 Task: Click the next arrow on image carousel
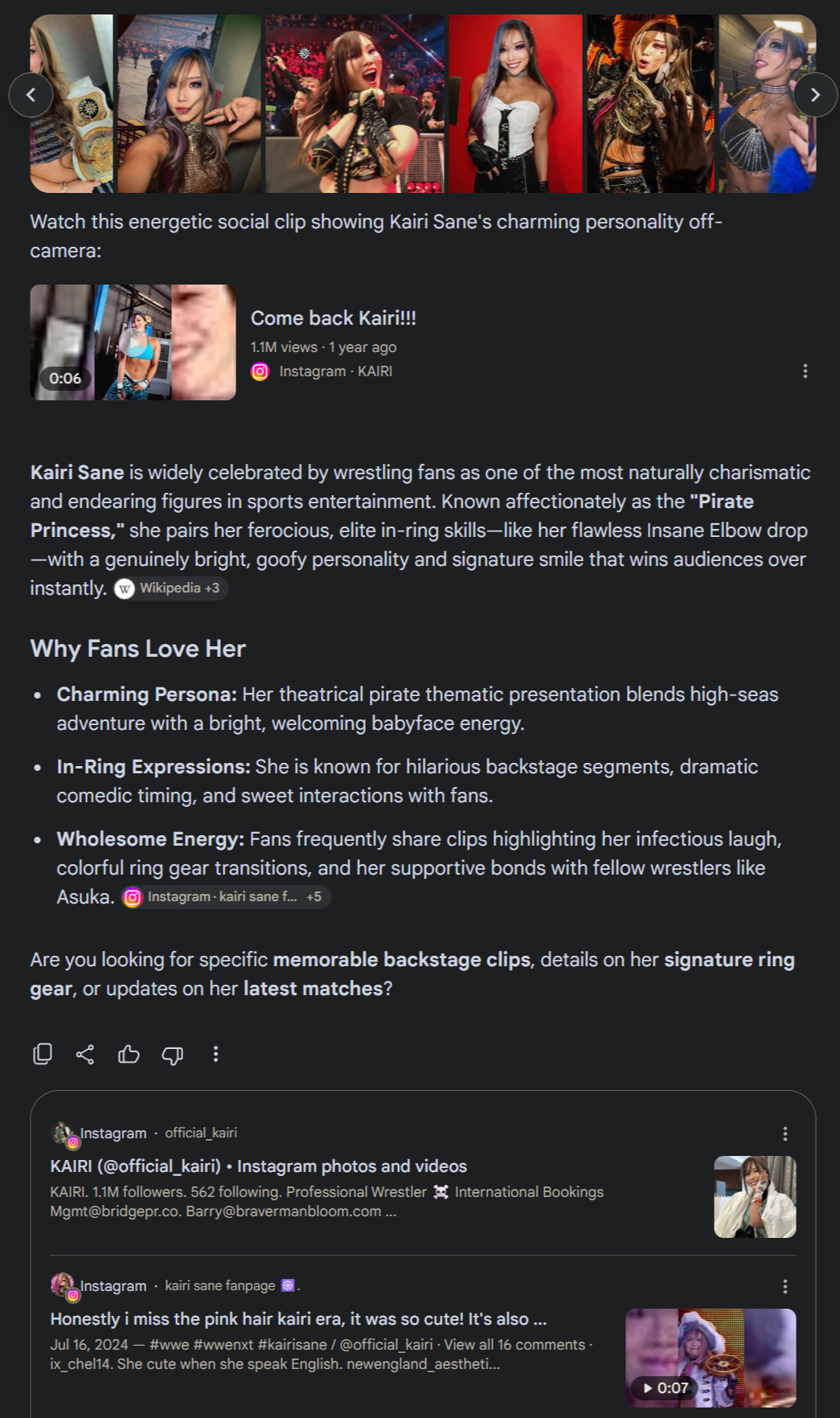tap(815, 95)
